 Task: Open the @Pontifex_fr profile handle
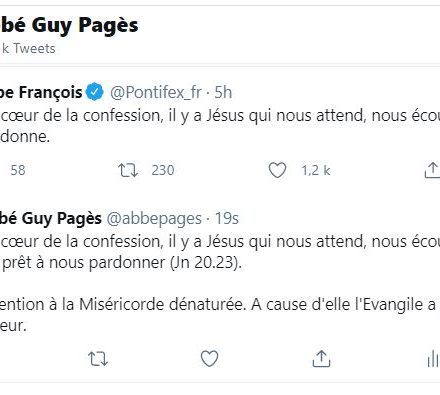click(156, 92)
